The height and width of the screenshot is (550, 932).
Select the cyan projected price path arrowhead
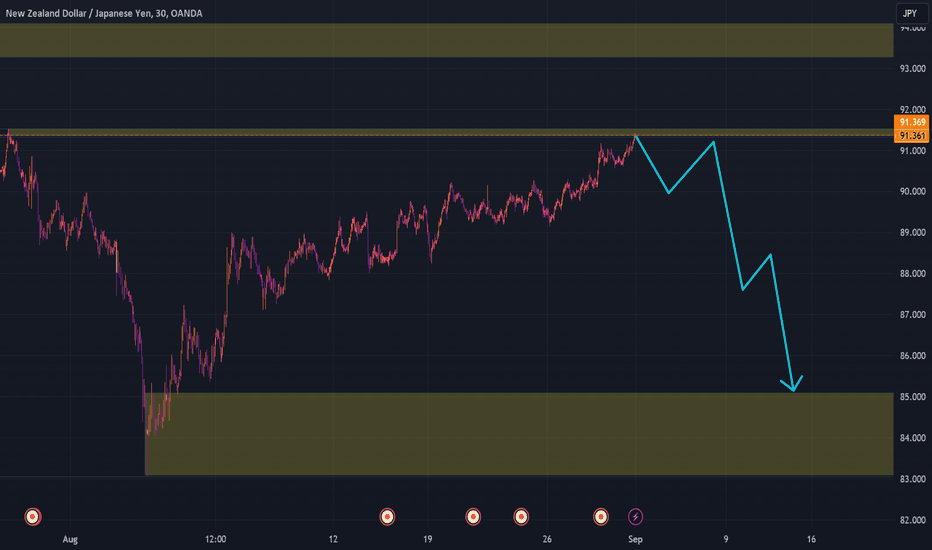[x=793, y=385]
